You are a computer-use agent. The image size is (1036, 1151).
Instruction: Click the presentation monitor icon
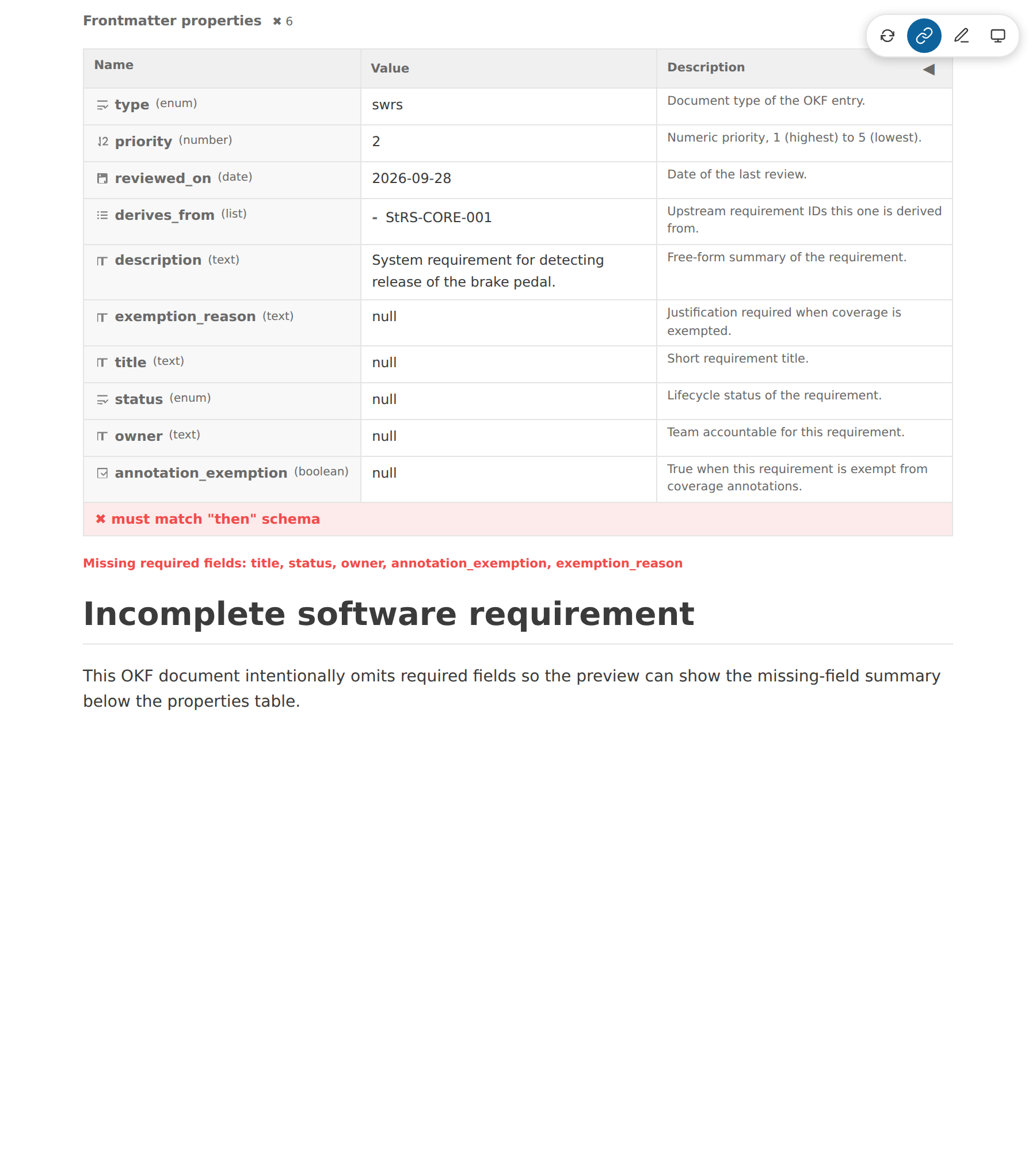(997, 36)
